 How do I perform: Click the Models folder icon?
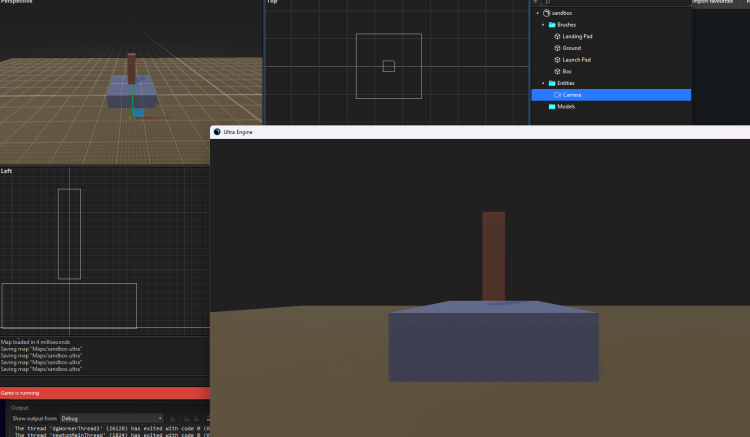pos(552,106)
